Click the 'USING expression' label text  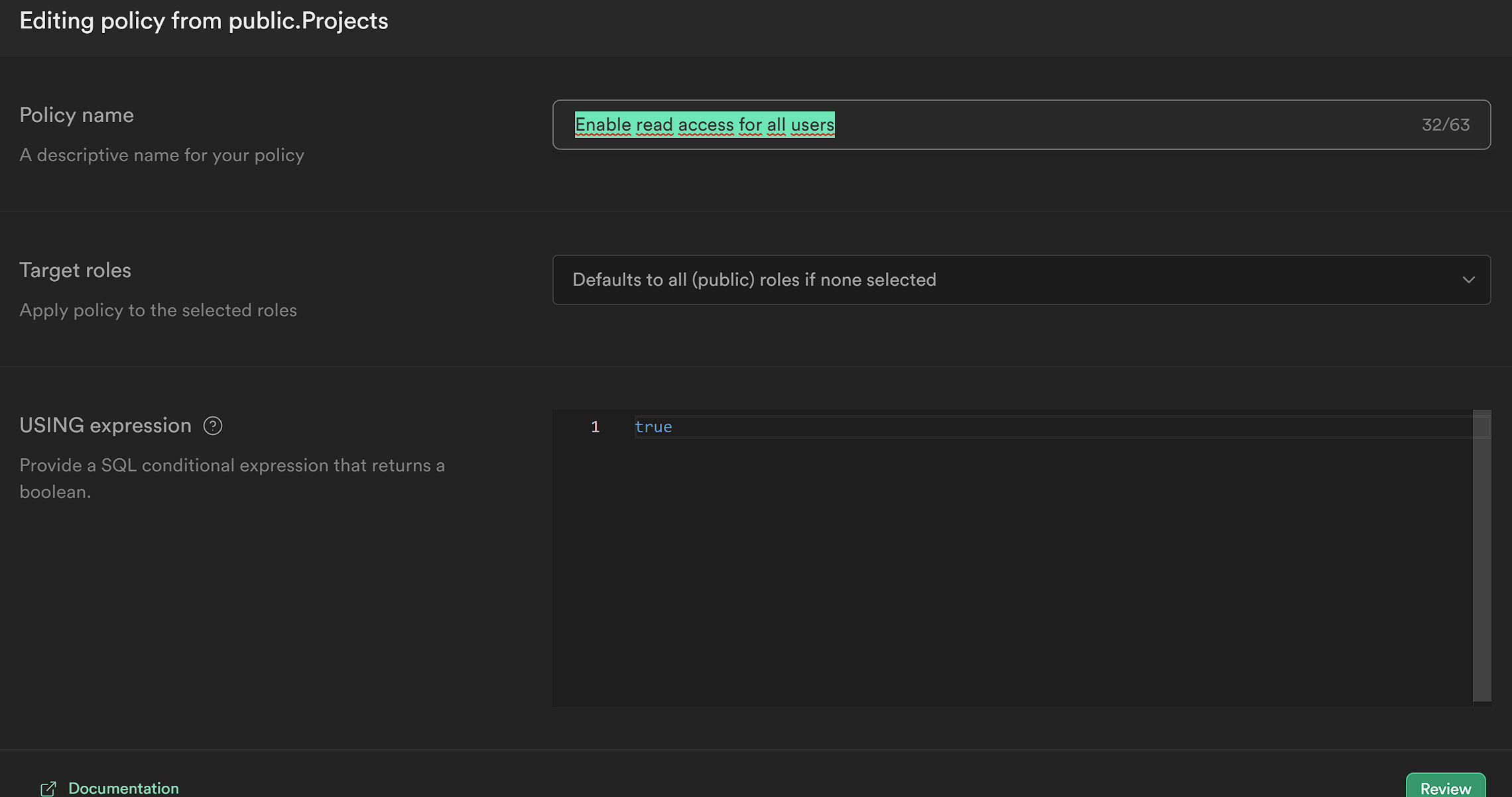(x=105, y=426)
